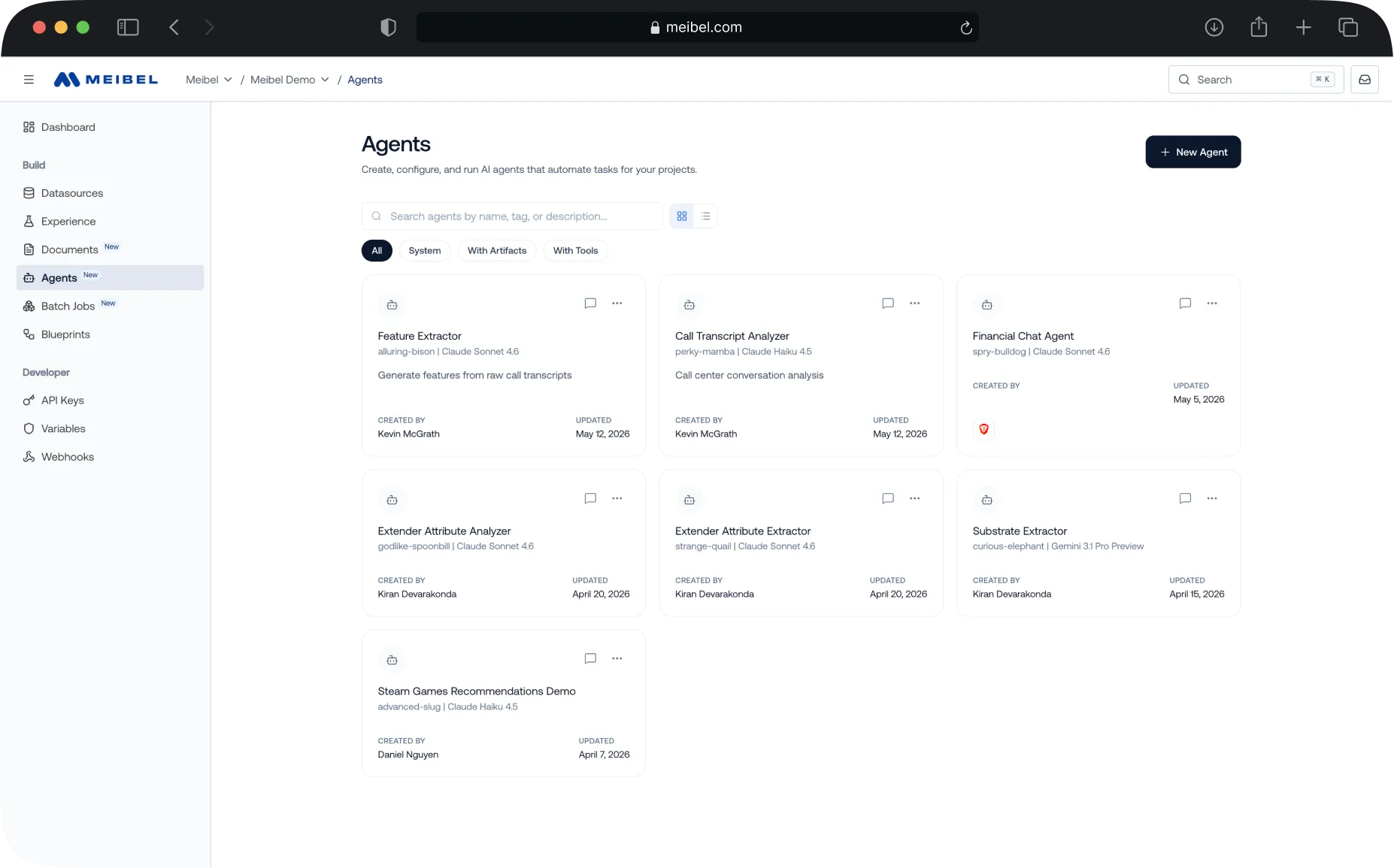Expand the Meibel Demo project dropdown
Image resolution: width=1394 pixels, height=868 pixels.
tap(289, 80)
